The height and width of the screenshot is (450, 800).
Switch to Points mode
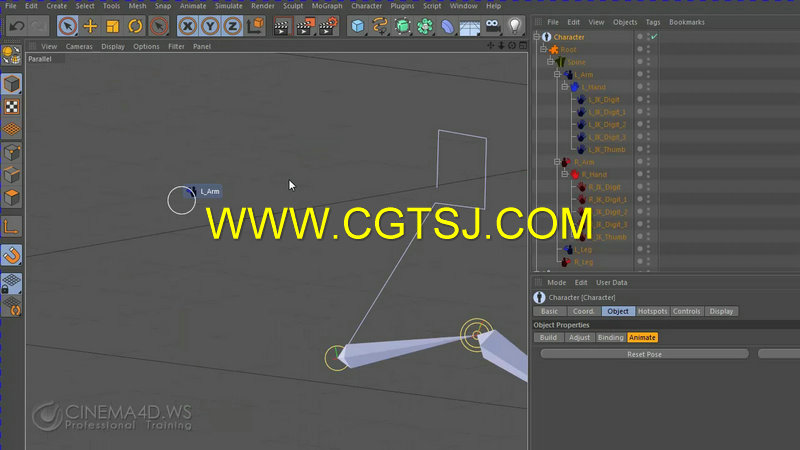[x=11, y=152]
